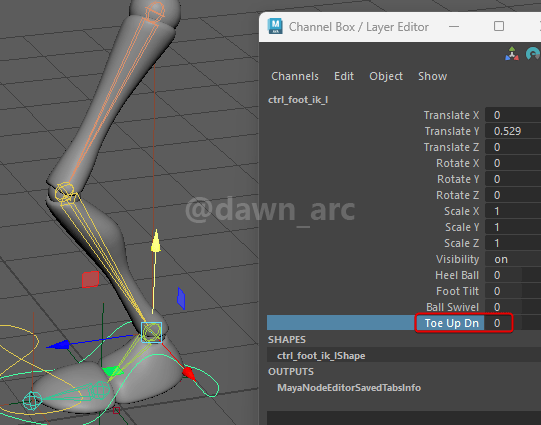Select the orange hip joint at top of leg
Viewport: 541px width, 425px height.
[x=155, y=12]
